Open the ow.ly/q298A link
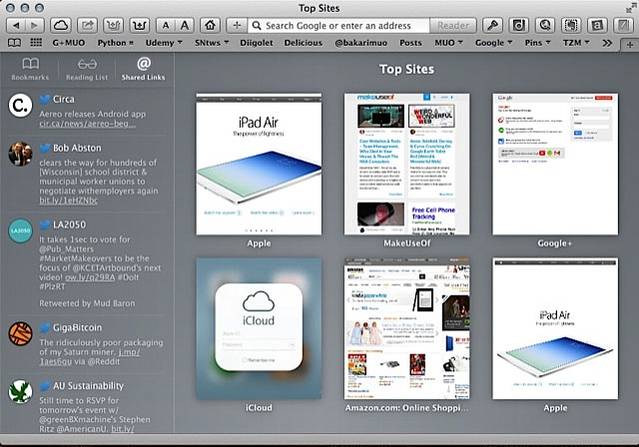Viewport: 639px width, 447px height. tap(90, 277)
